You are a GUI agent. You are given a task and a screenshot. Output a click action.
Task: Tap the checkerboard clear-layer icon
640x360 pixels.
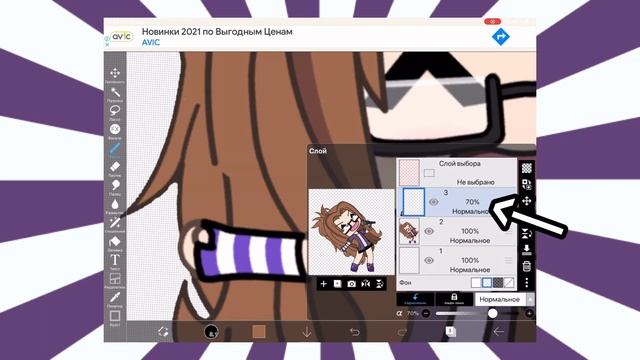click(x=527, y=168)
